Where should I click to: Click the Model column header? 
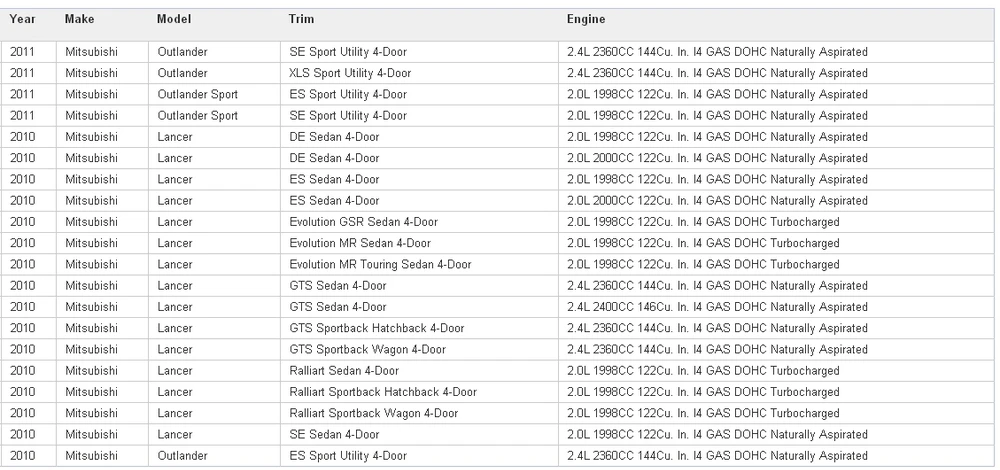click(173, 19)
